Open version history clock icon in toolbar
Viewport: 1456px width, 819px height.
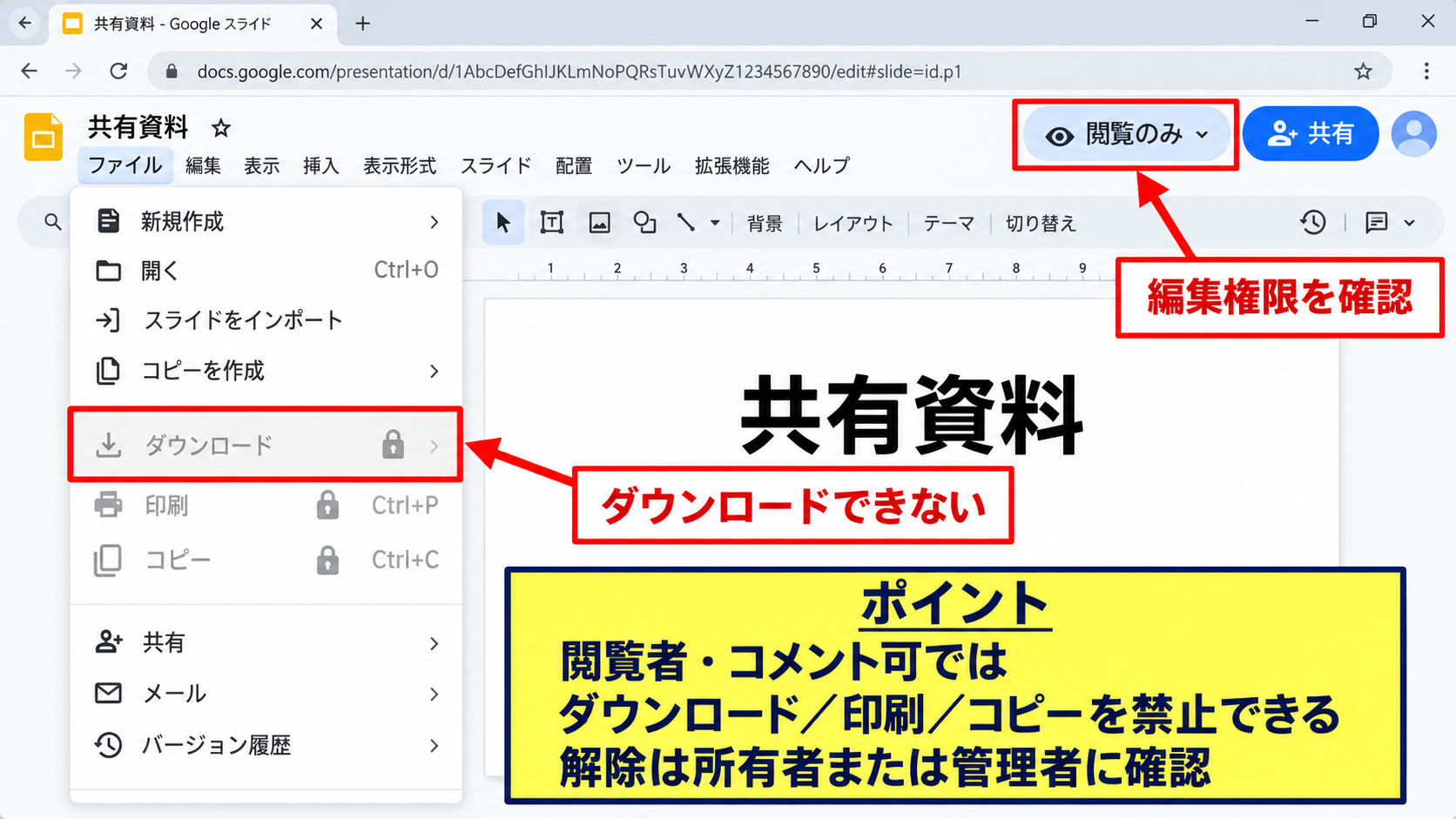click(1313, 223)
